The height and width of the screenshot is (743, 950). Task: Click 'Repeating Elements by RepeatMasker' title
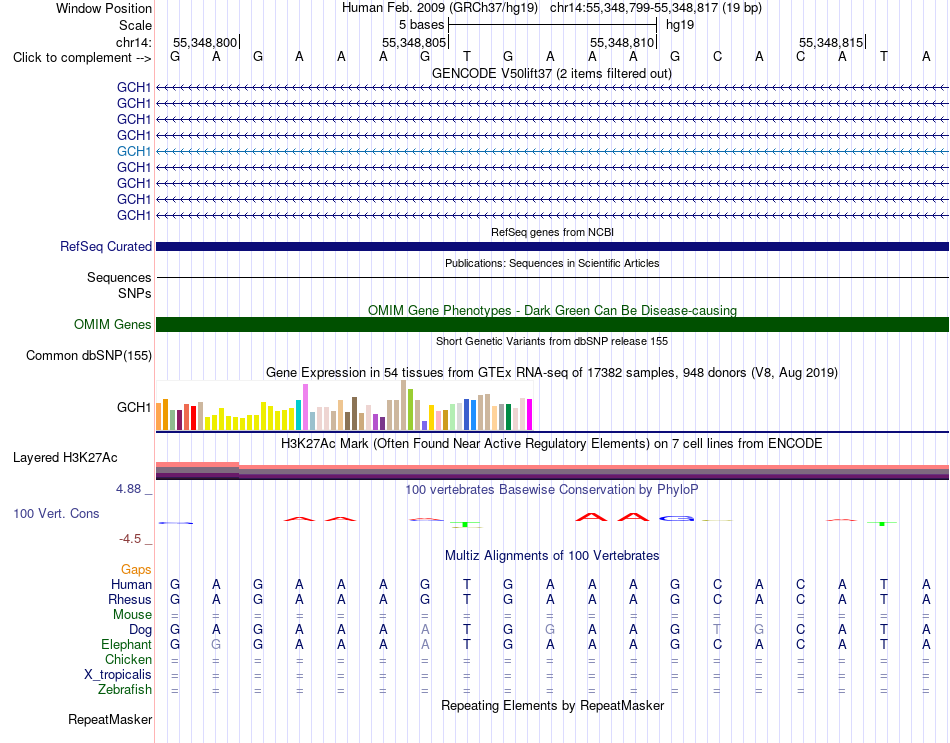tap(552, 705)
